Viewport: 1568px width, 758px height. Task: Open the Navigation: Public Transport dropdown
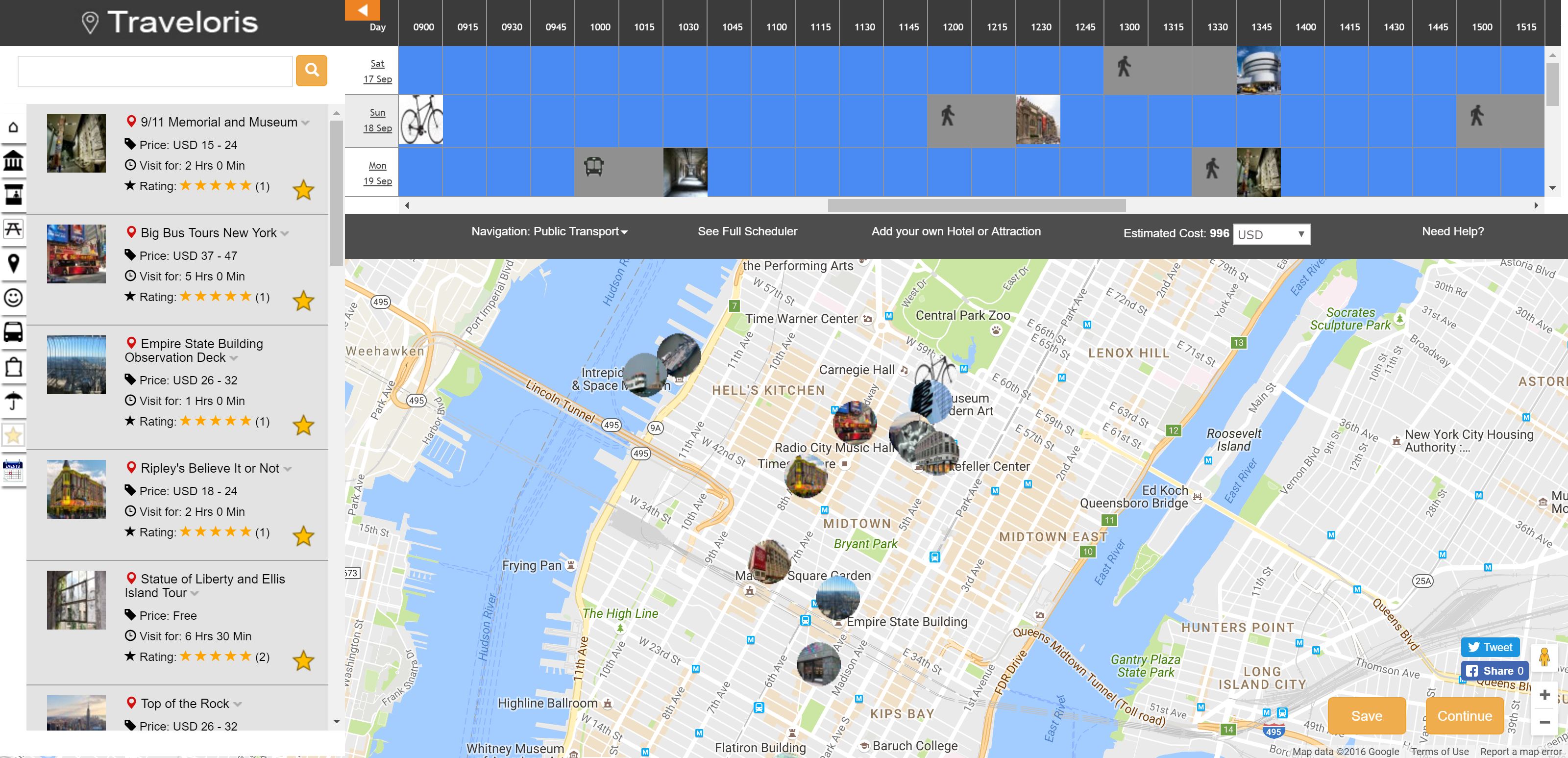(549, 231)
